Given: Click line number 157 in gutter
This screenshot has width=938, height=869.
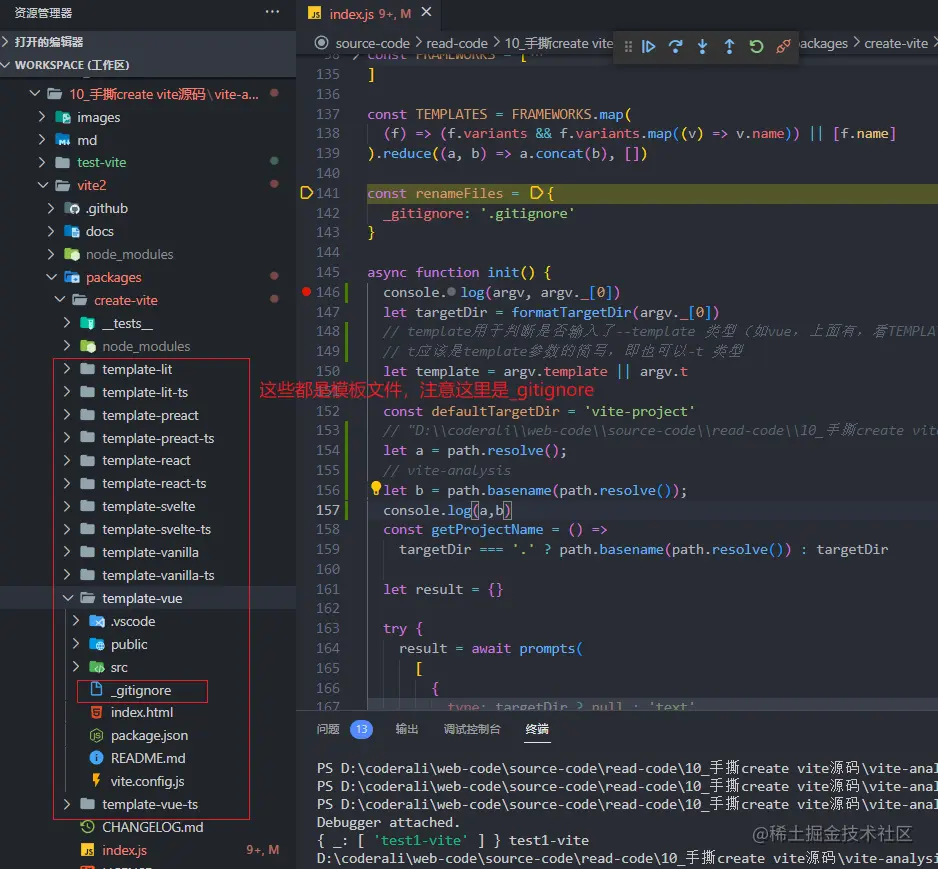Looking at the screenshot, I should [328, 510].
